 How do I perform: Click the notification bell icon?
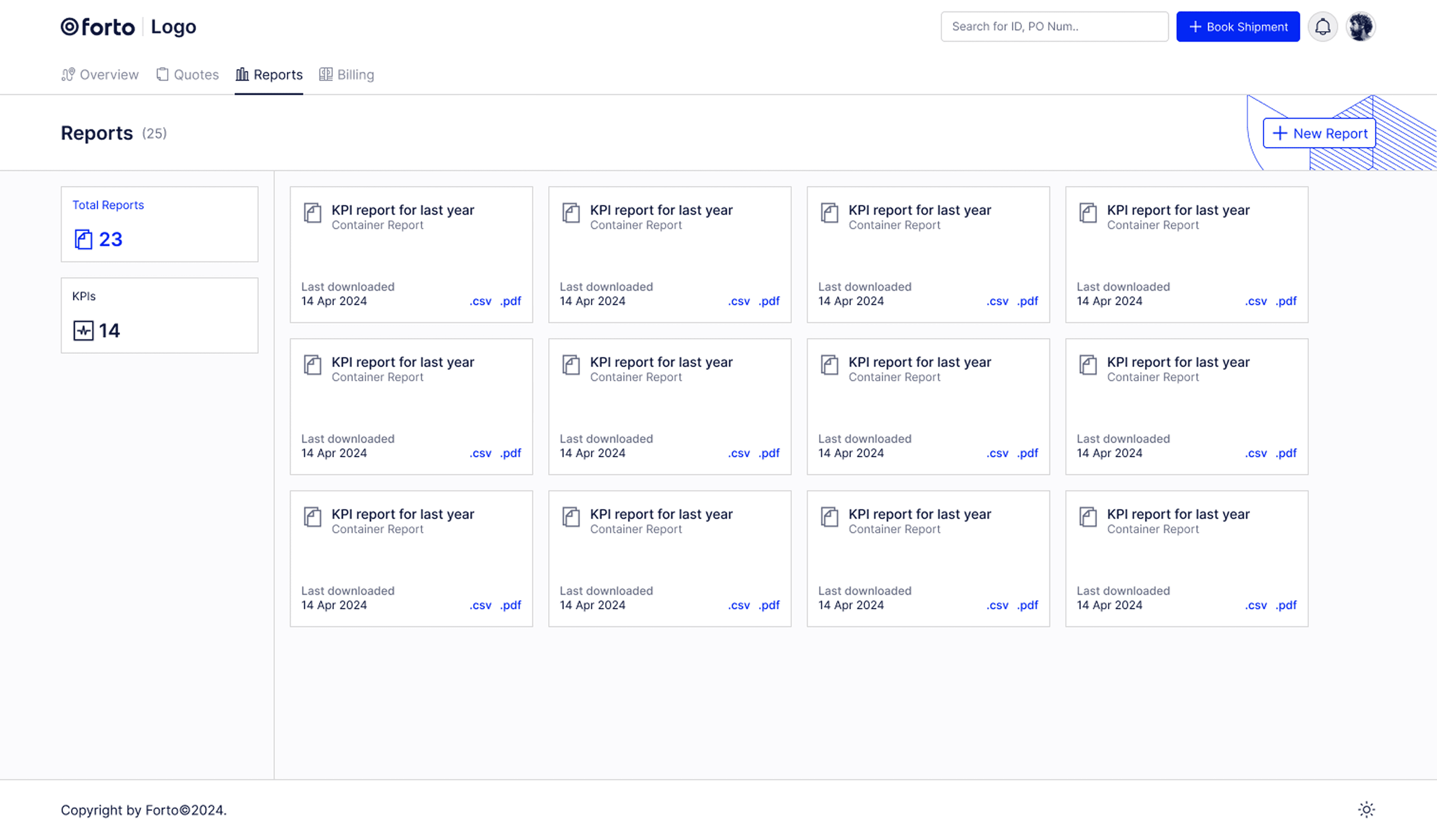[1322, 27]
